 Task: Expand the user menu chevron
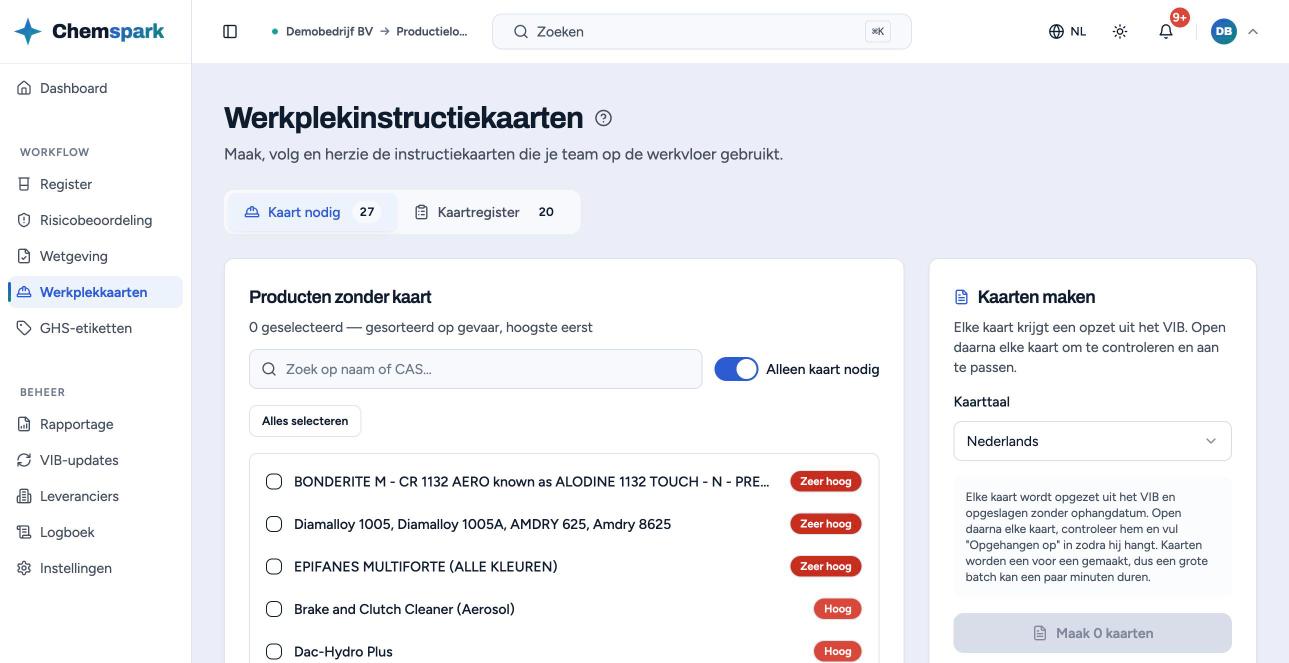(1253, 31)
